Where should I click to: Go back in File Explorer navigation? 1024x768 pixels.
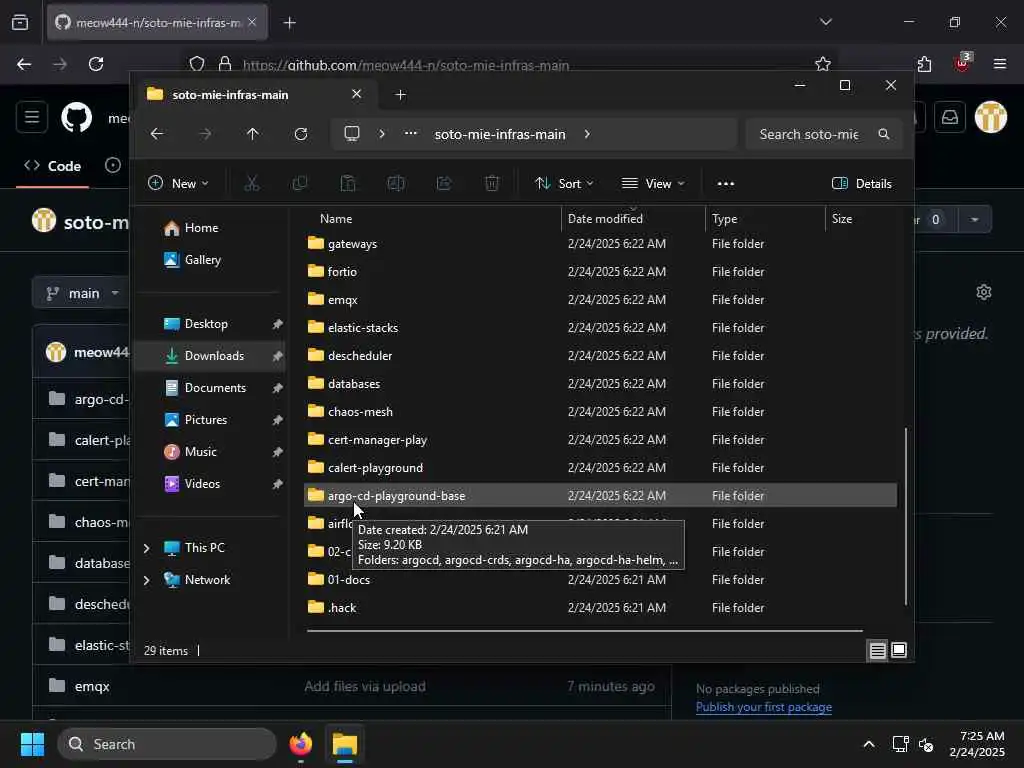(x=157, y=134)
